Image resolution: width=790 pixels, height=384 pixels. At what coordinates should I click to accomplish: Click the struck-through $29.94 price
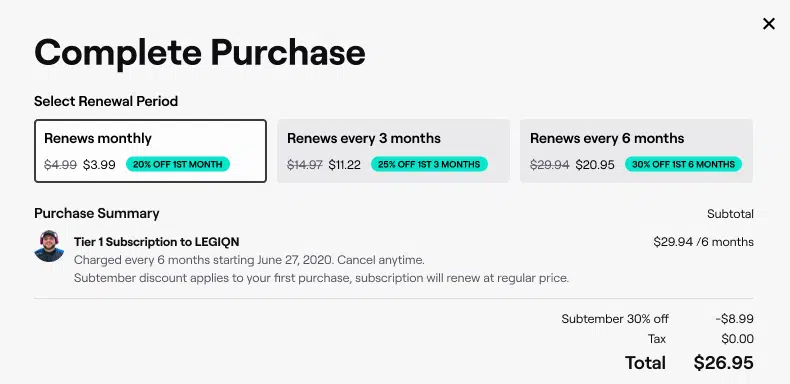(x=550, y=165)
